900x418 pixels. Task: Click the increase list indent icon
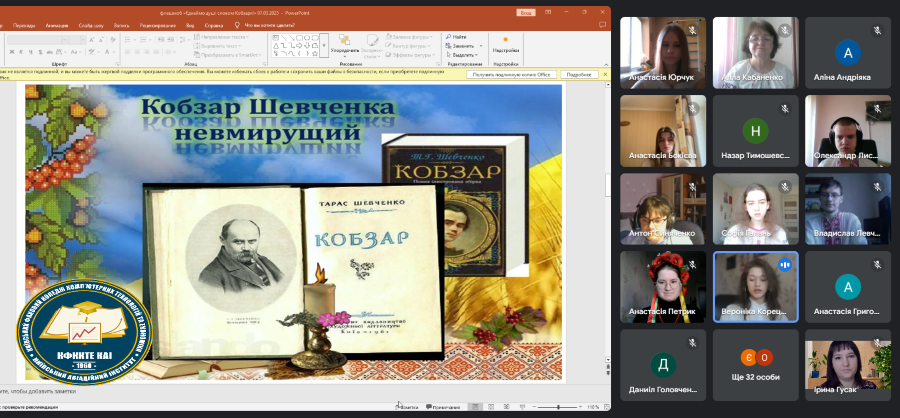[x=170, y=40]
